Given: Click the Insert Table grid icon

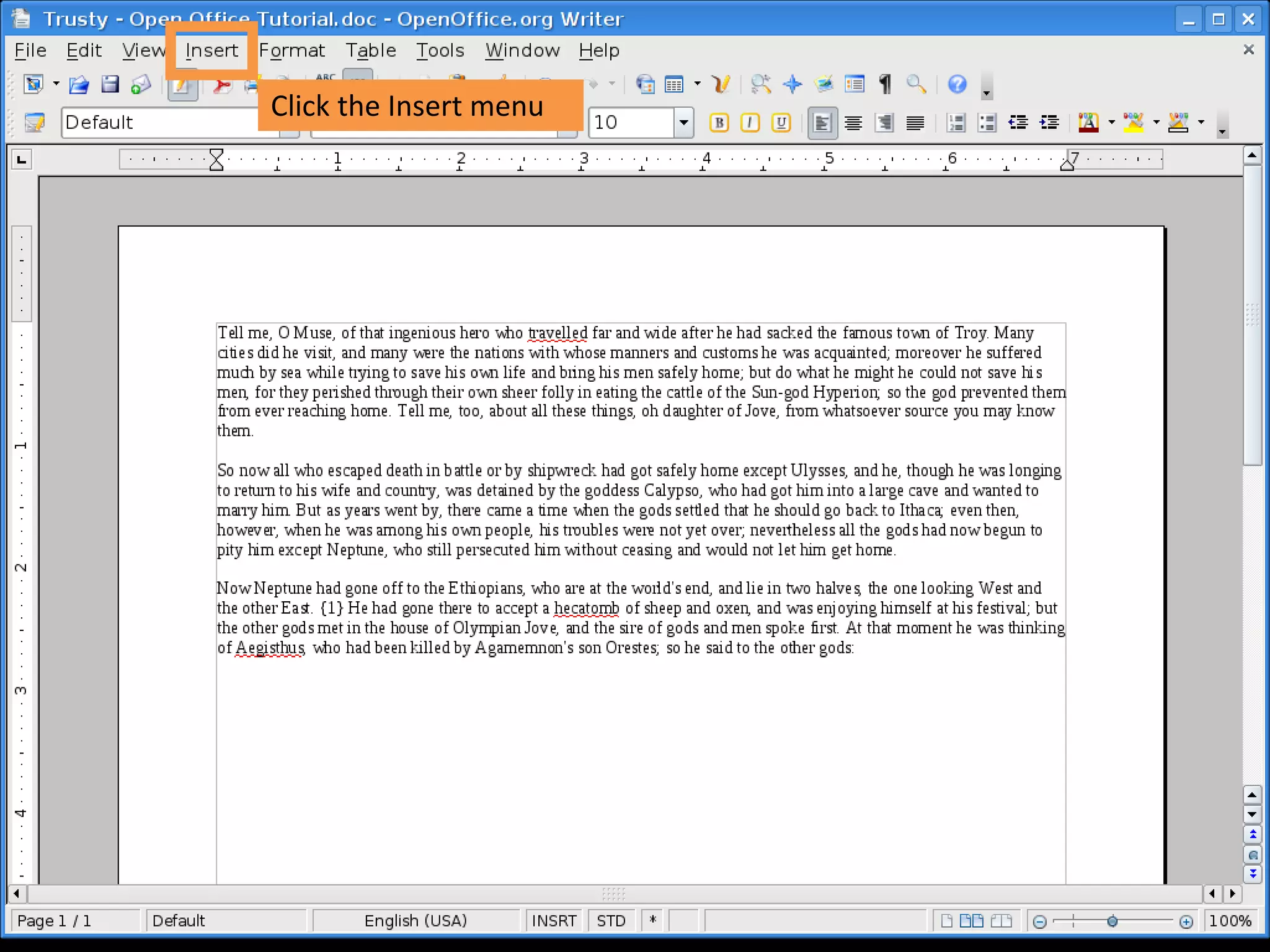Looking at the screenshot, I should pyautogui.click(x=674, y=84).
